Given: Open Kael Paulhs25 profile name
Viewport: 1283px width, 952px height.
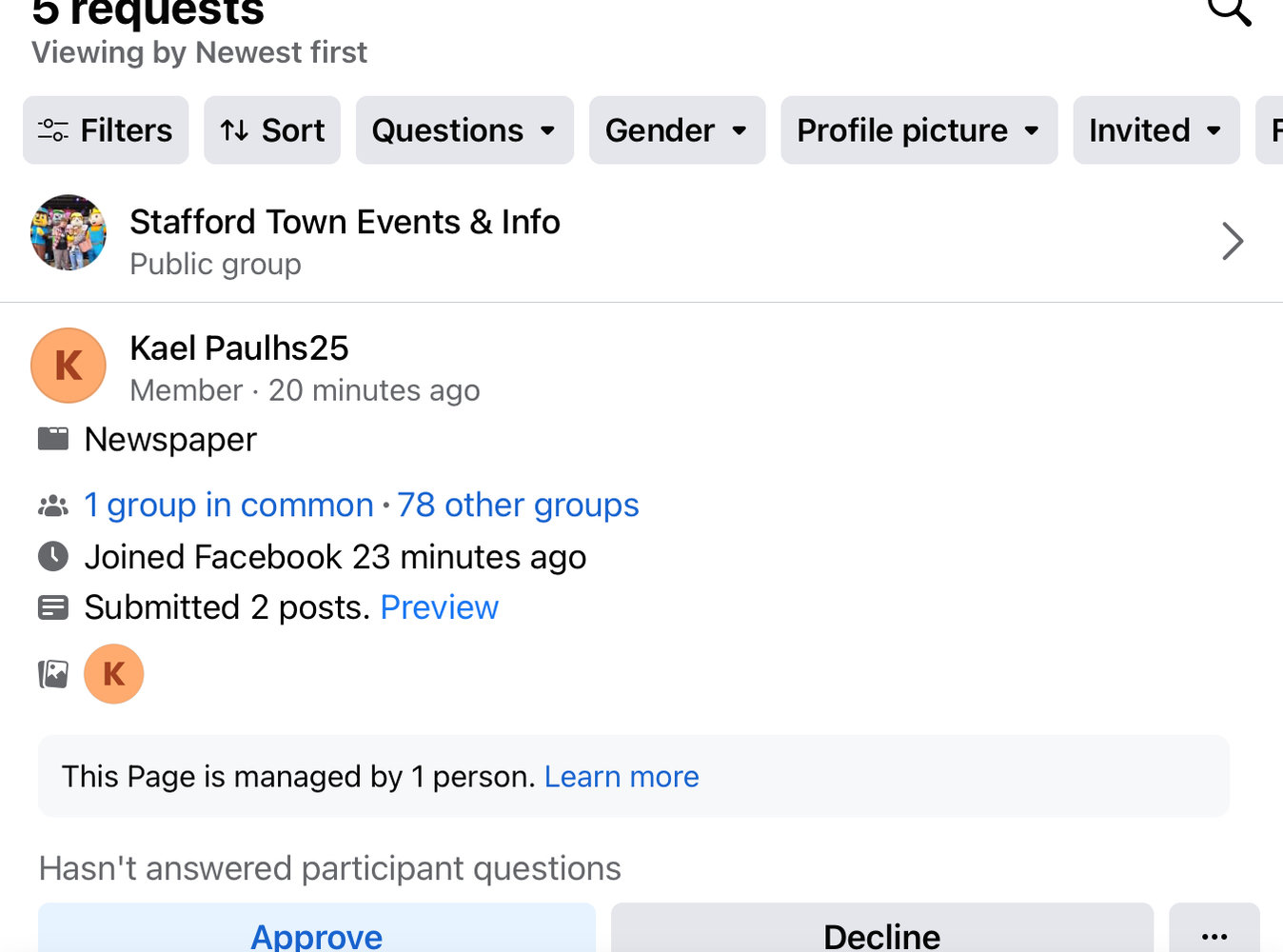Looking at the screenshot, I should [x=239, y=348].
